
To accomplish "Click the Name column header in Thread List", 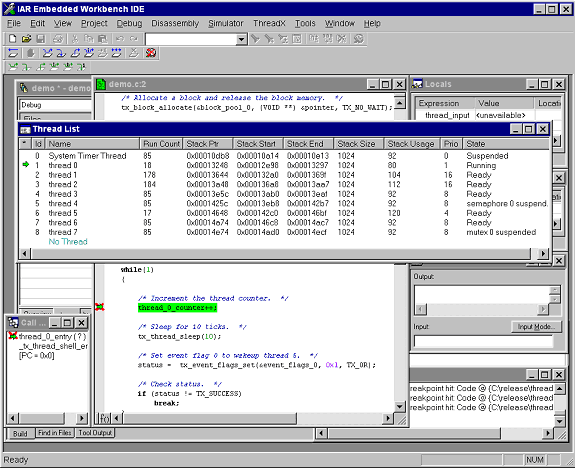I will (92, 144).
